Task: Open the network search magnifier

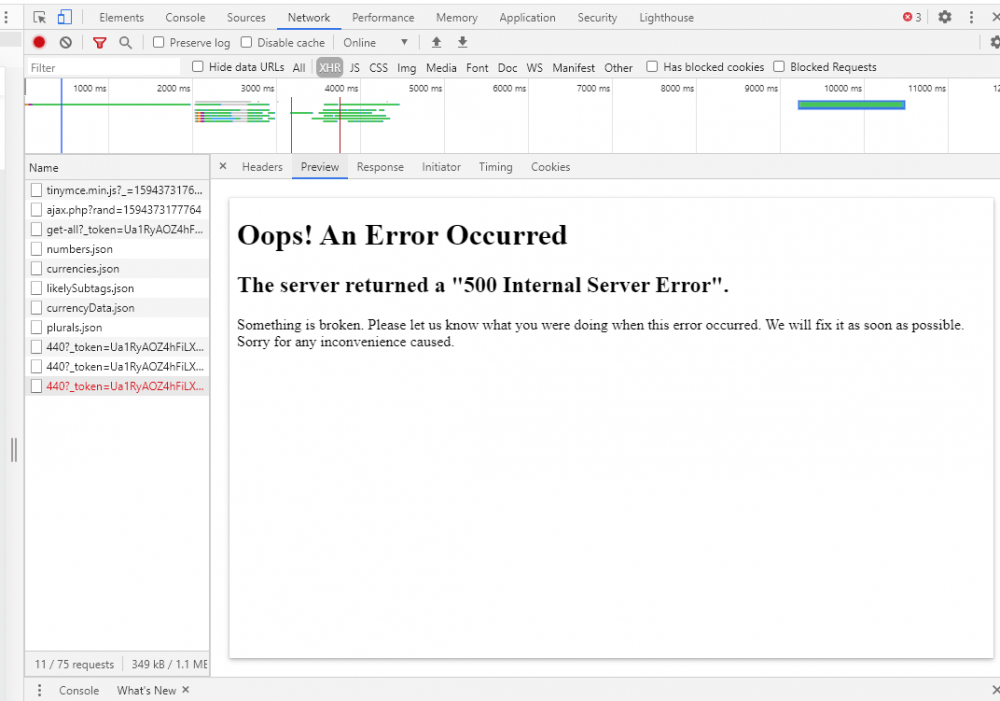Action: (125, 42)
